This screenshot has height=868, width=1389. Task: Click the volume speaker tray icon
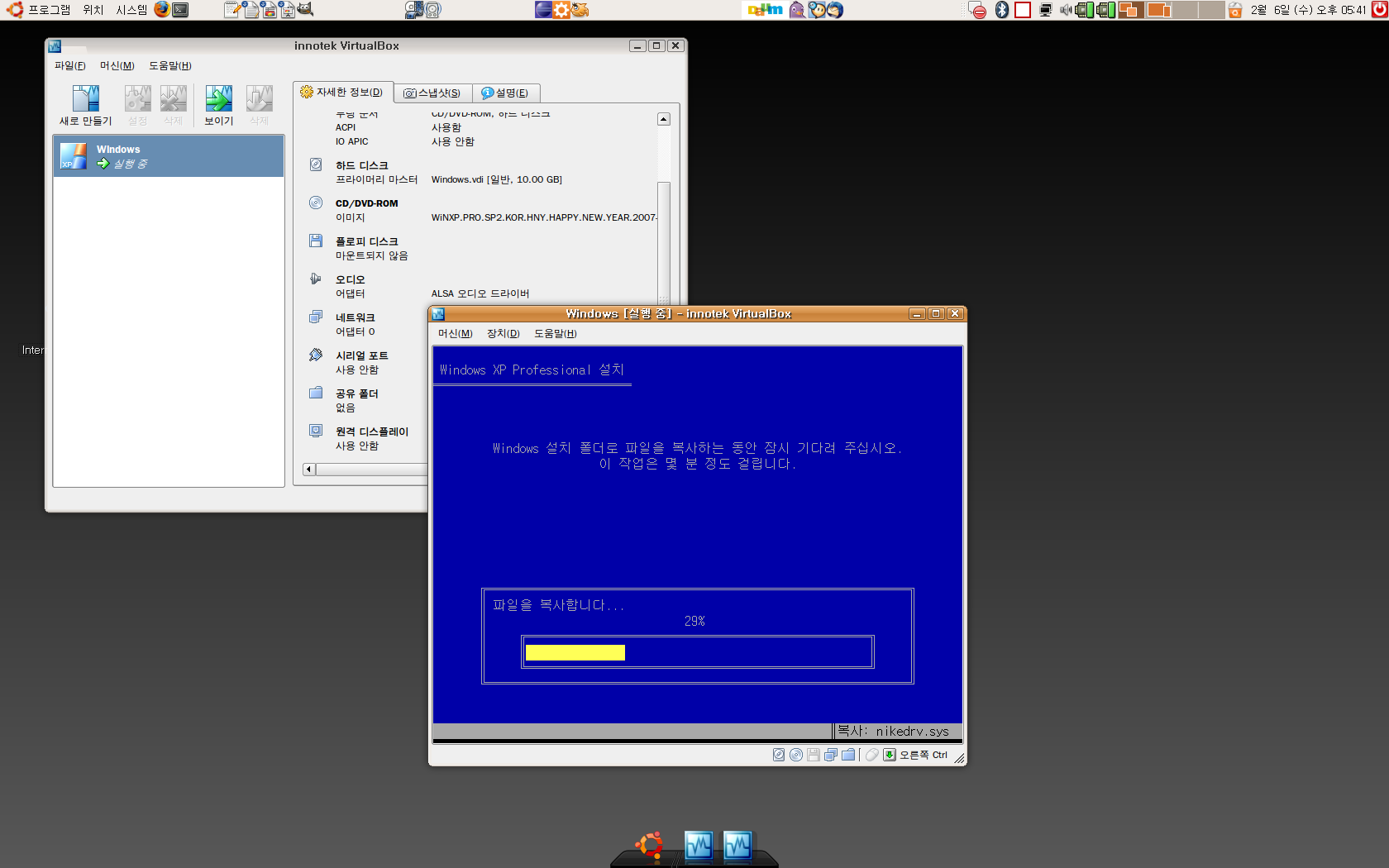coord(1065,10)
